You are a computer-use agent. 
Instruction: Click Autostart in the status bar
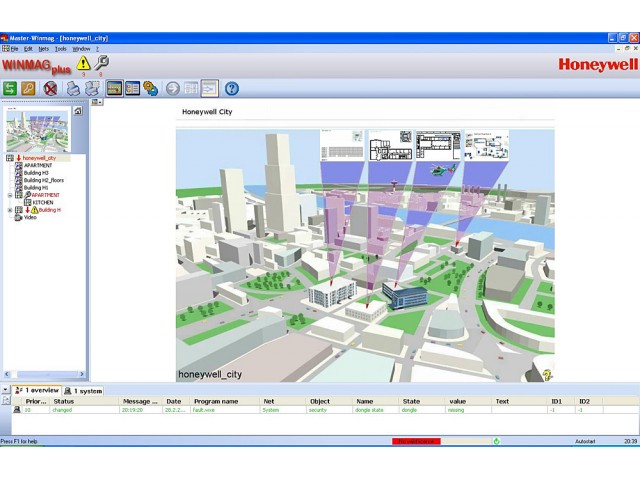(585, 441)
